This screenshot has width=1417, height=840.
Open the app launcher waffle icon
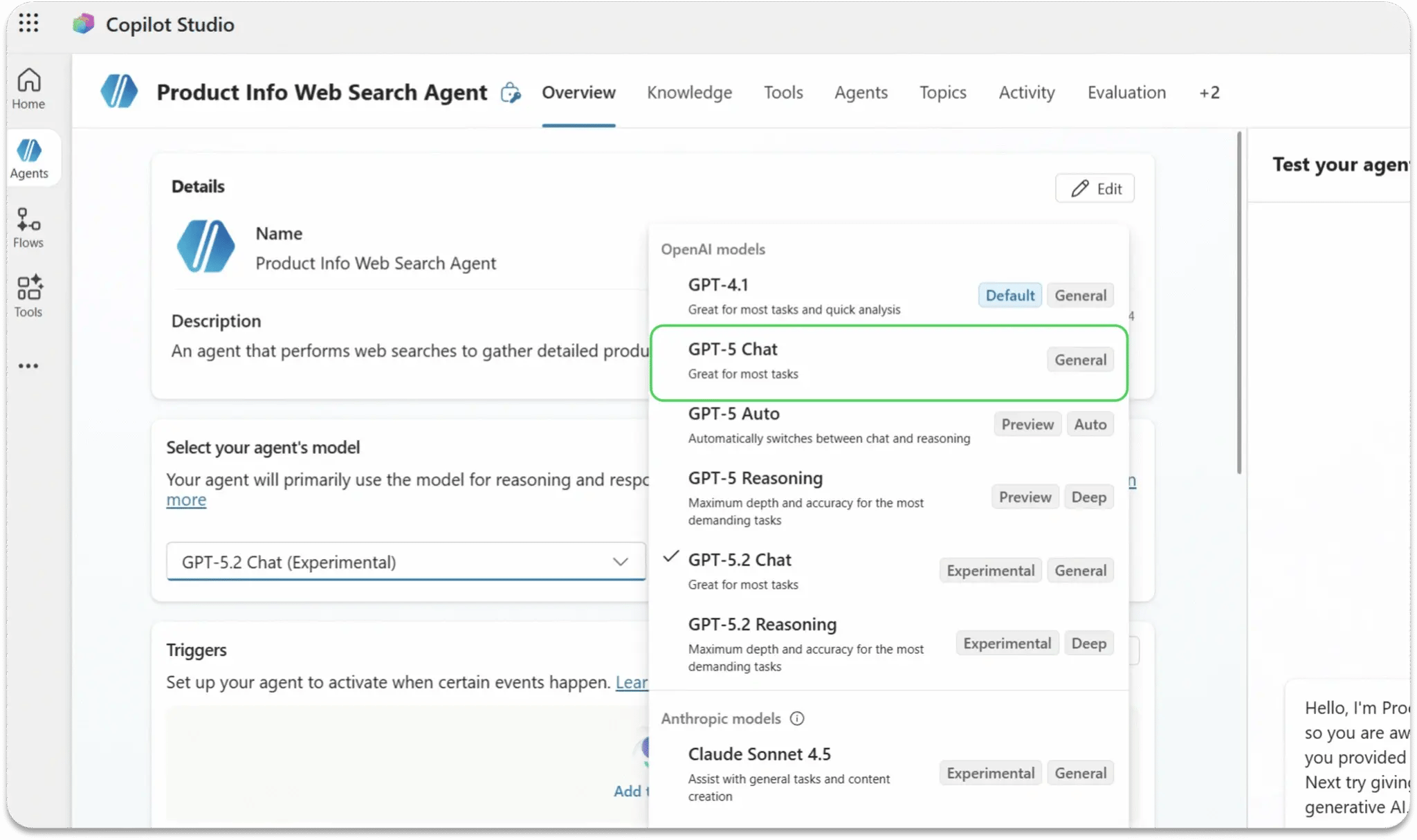[28, 24]
